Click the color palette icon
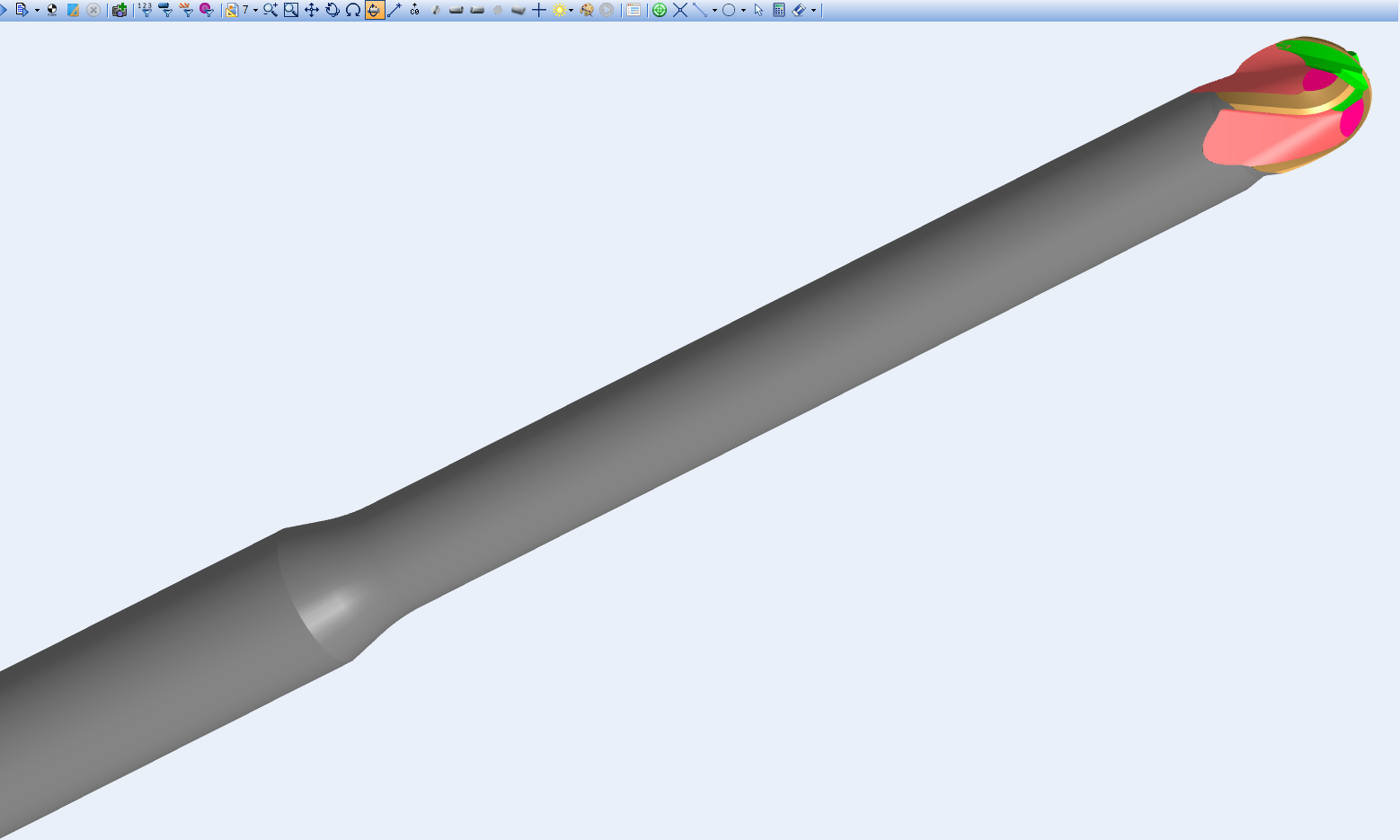 click(587, 10)
